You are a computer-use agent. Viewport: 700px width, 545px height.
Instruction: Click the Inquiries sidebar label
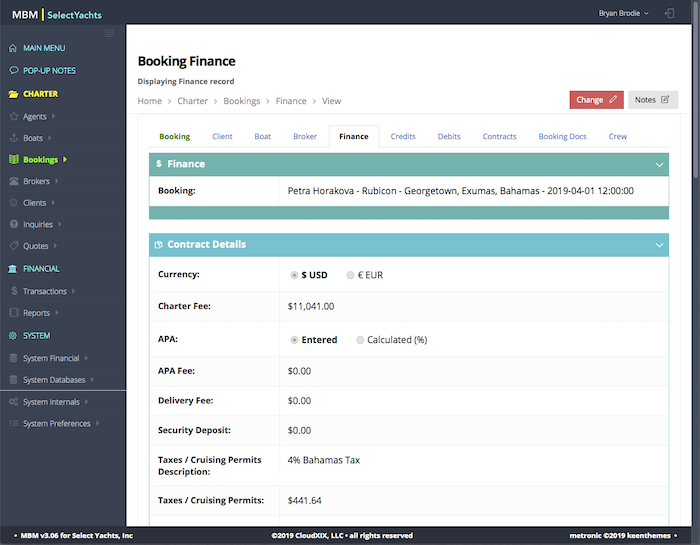click(x=38, y=225)
